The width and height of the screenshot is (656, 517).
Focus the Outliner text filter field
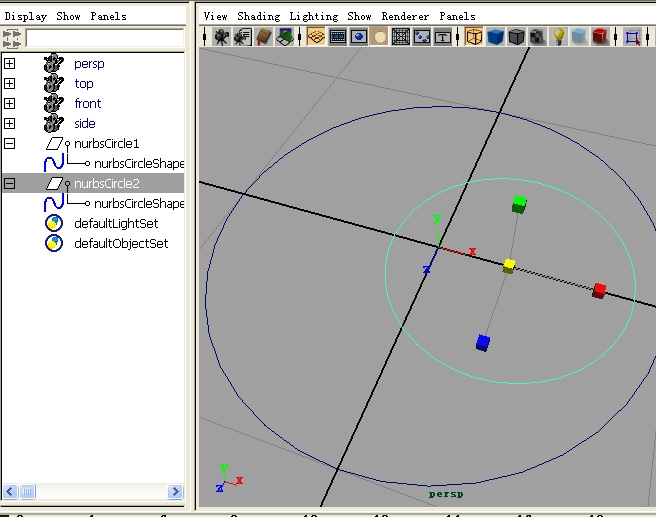point(105,38)
